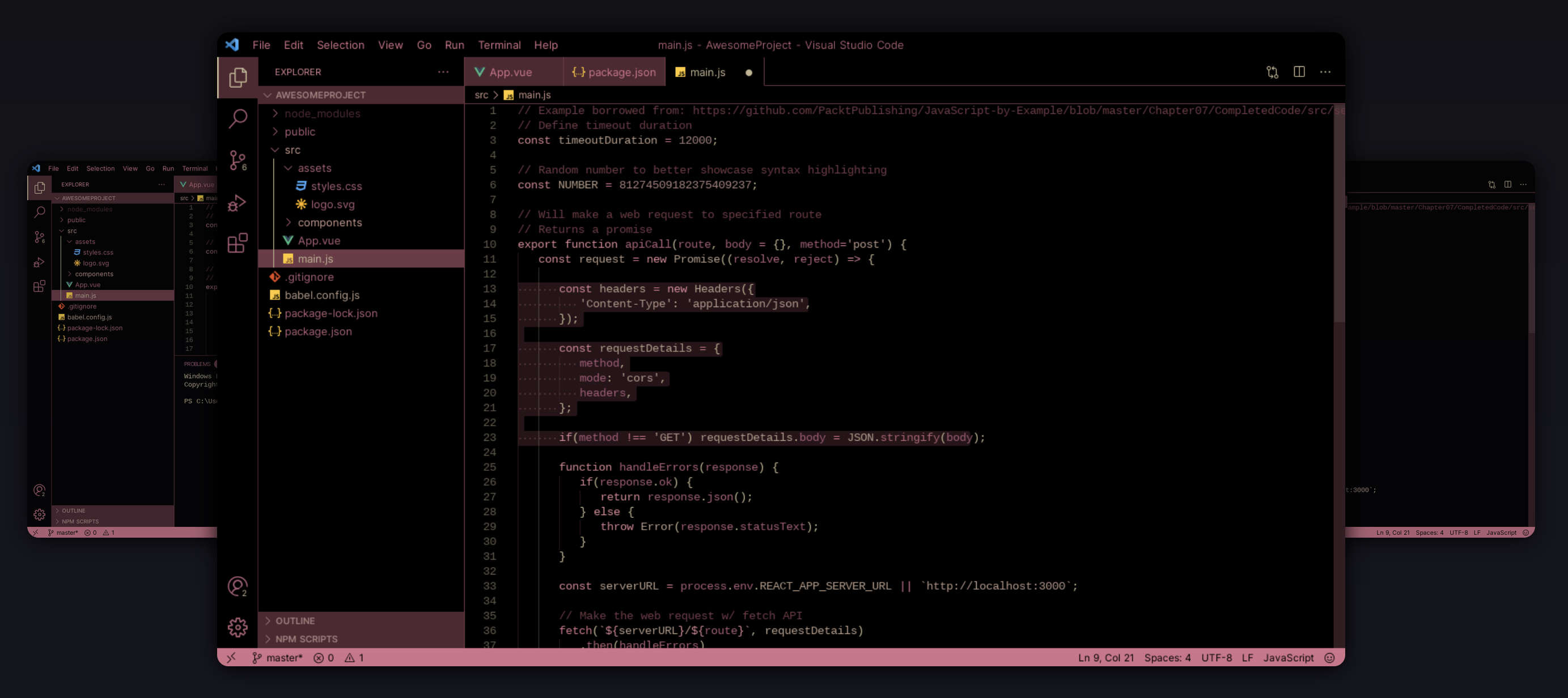
Task: Open the Source Control view
Action: click(238, 161)
